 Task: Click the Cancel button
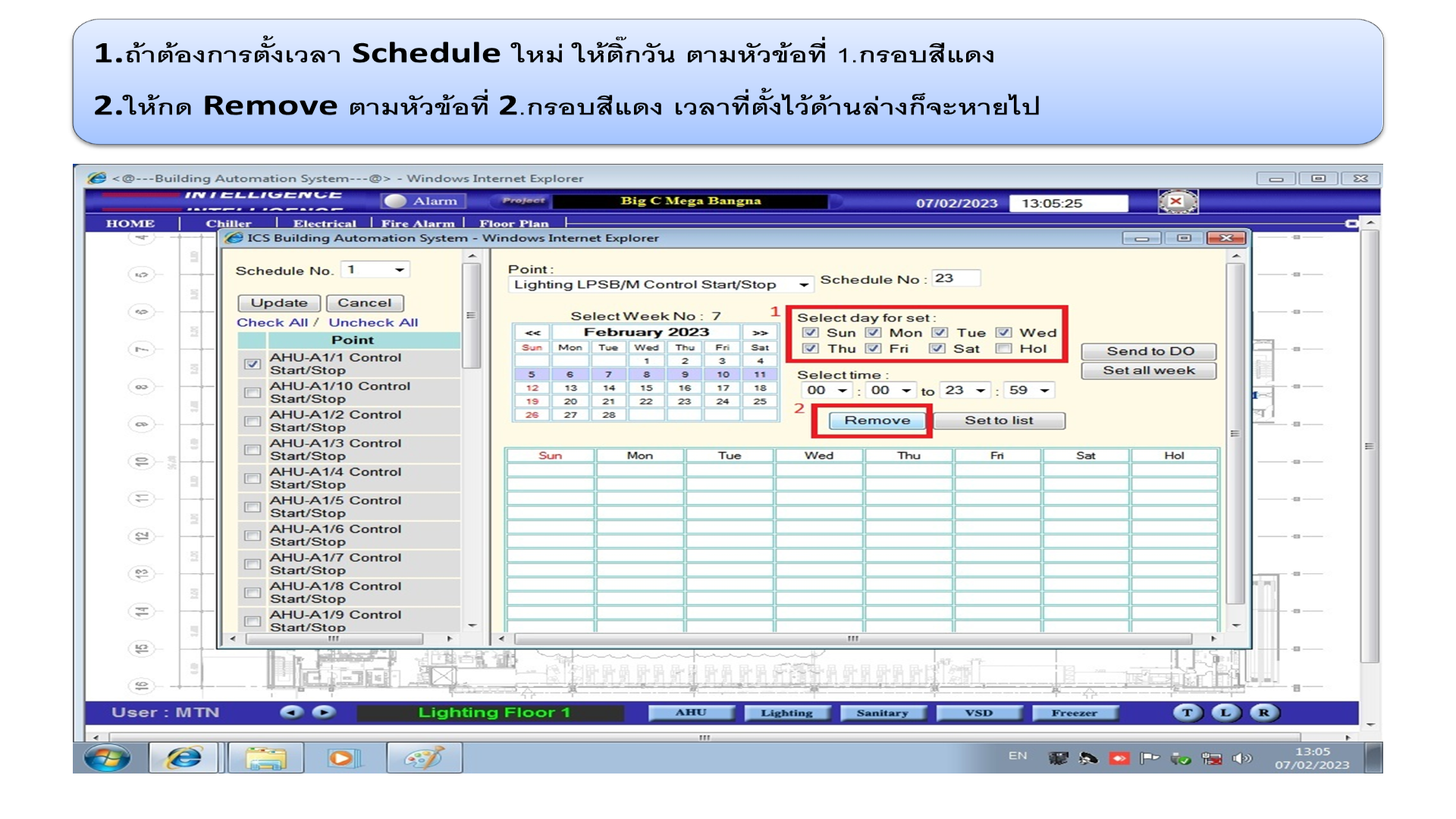tap(365, 303)
